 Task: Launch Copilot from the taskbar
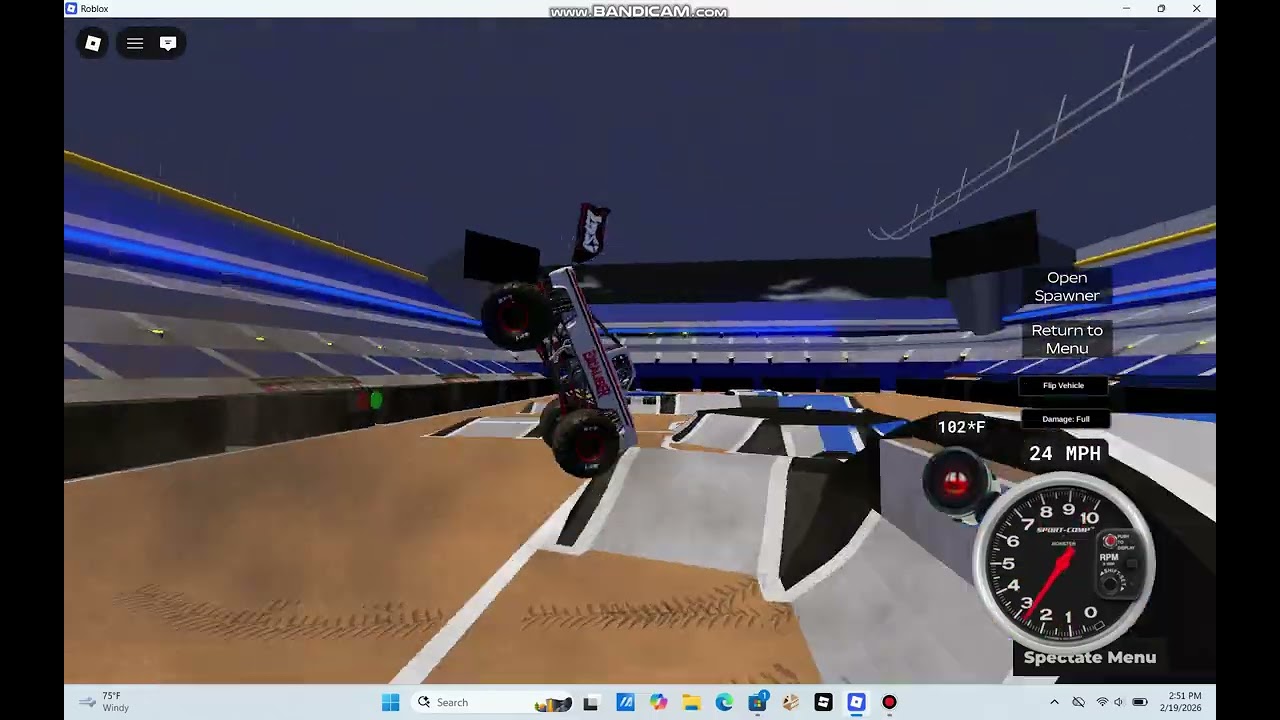[658, 702]
